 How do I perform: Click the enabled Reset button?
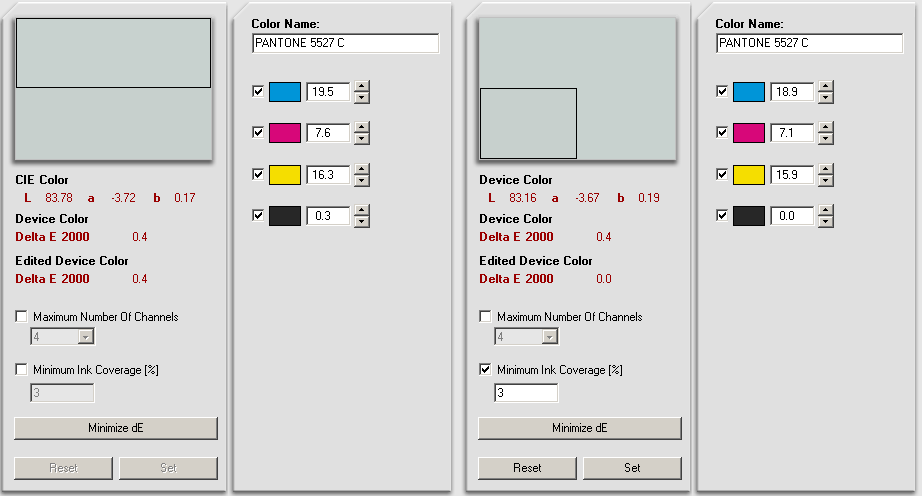527,468
